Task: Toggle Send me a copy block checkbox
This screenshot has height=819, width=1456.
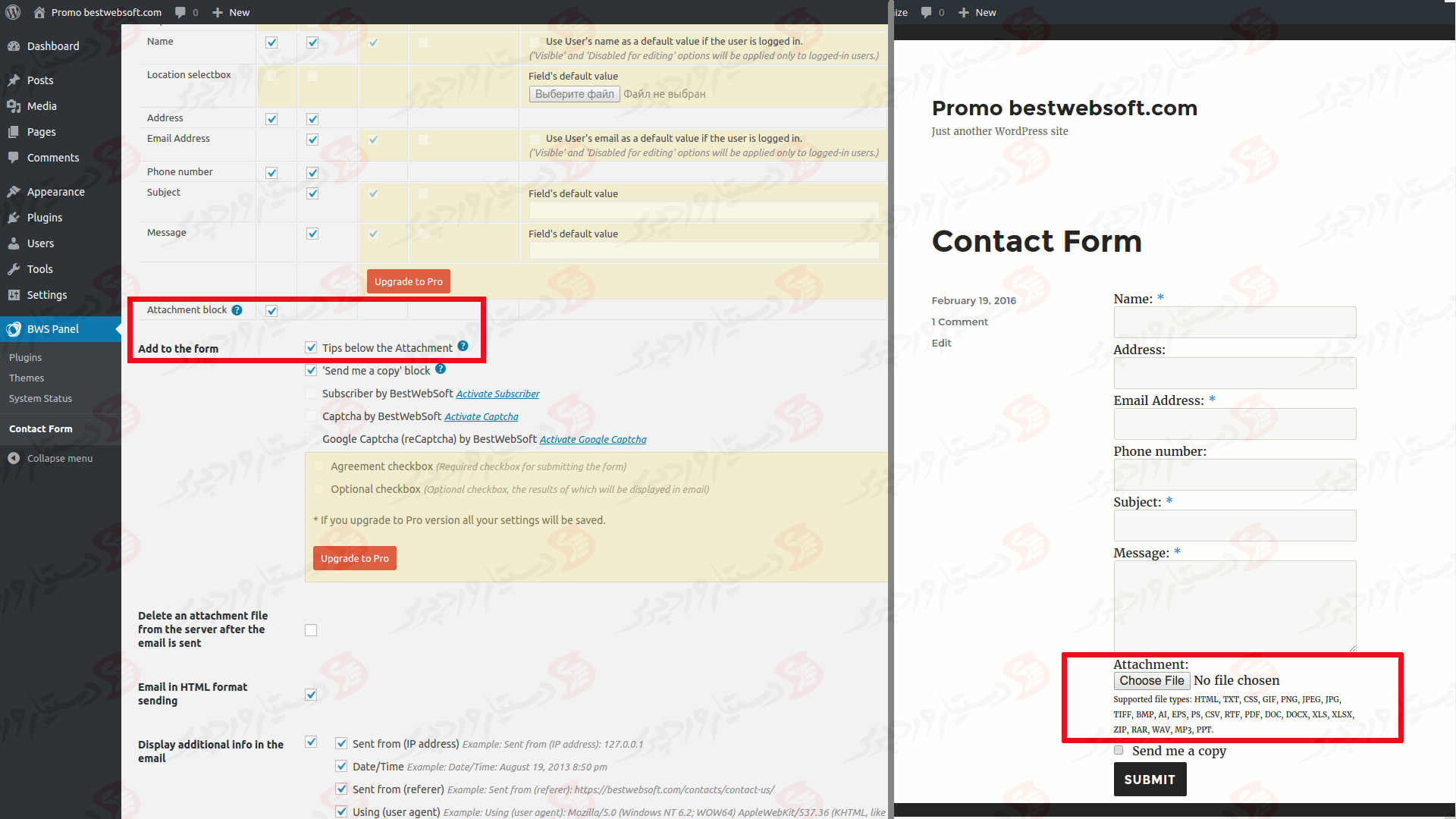Action: [311, 369]
